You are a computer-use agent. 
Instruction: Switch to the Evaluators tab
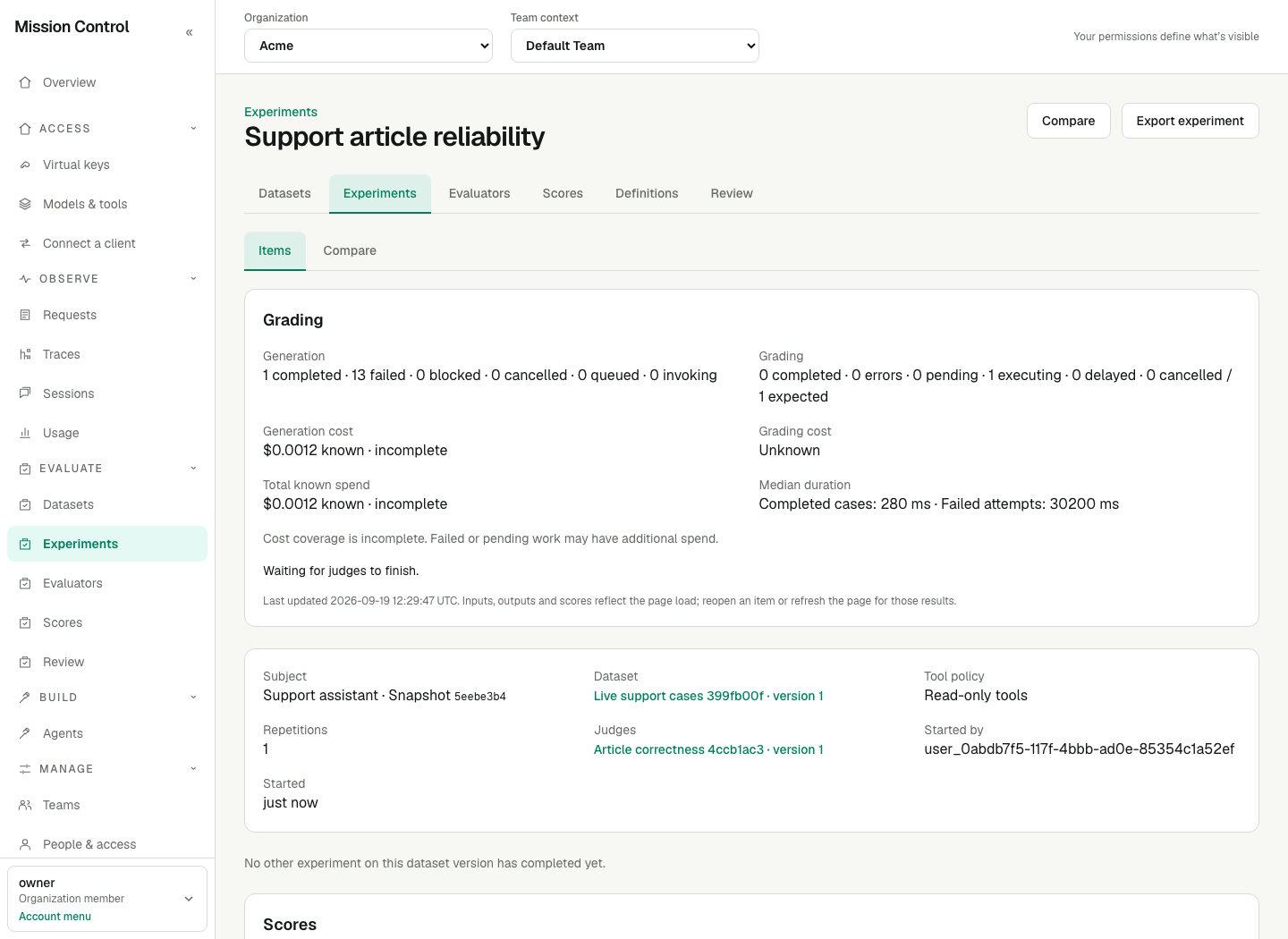tap(479, 193)
